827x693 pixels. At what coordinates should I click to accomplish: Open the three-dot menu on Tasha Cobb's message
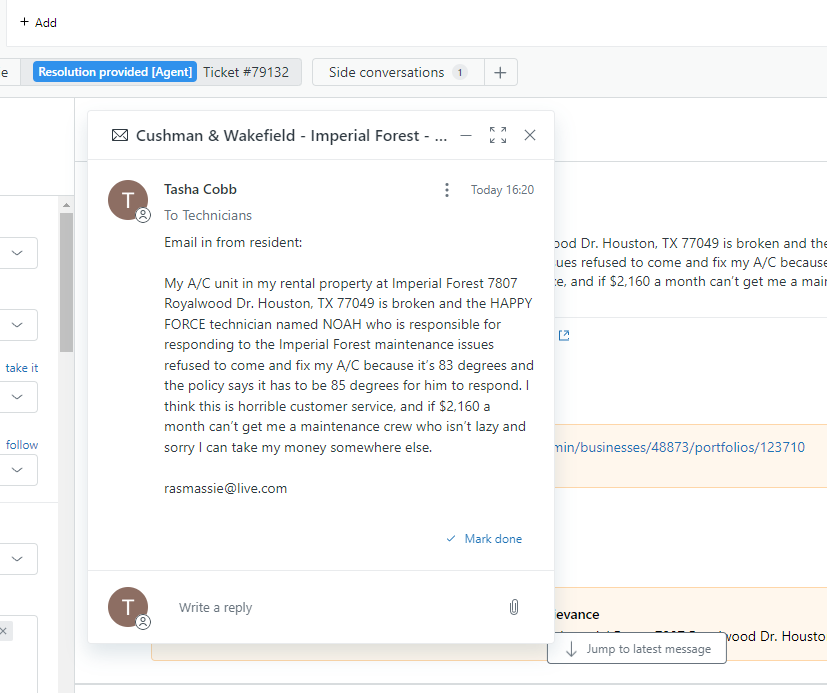pos(447,190)
